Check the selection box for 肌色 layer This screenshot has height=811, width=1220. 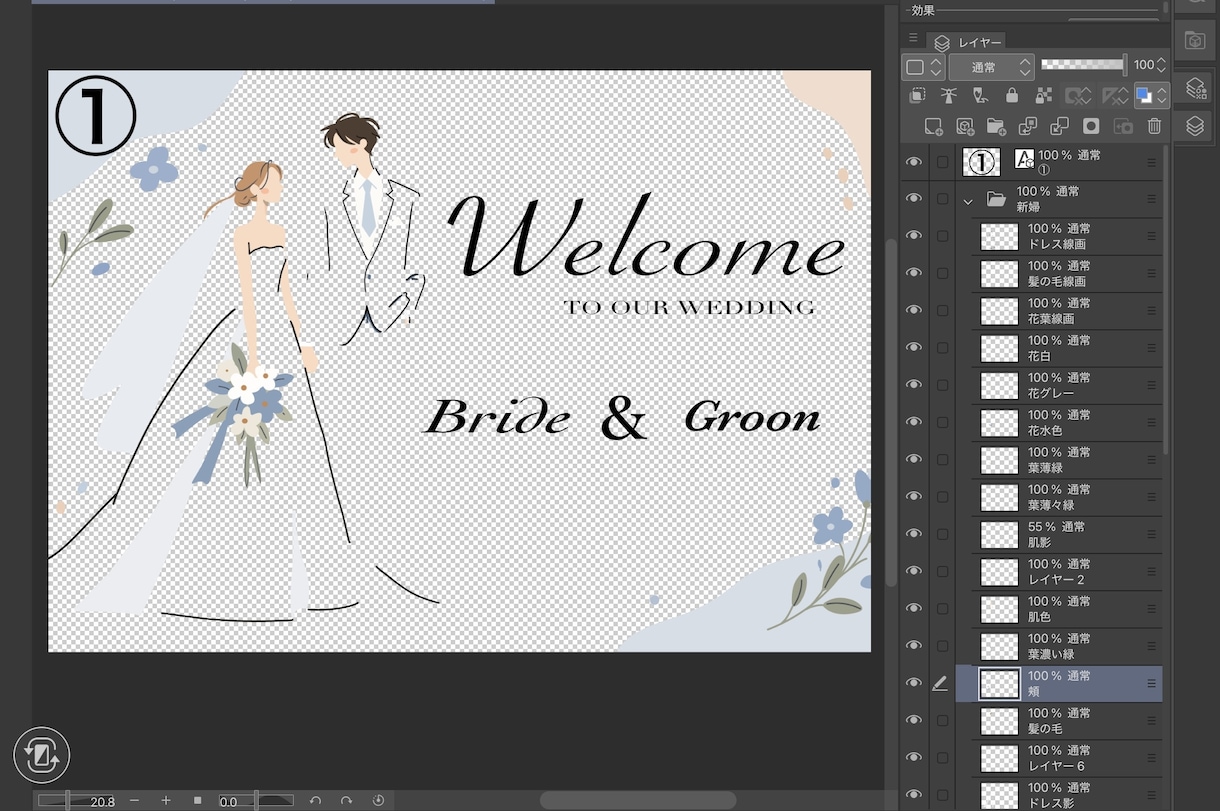942,609
